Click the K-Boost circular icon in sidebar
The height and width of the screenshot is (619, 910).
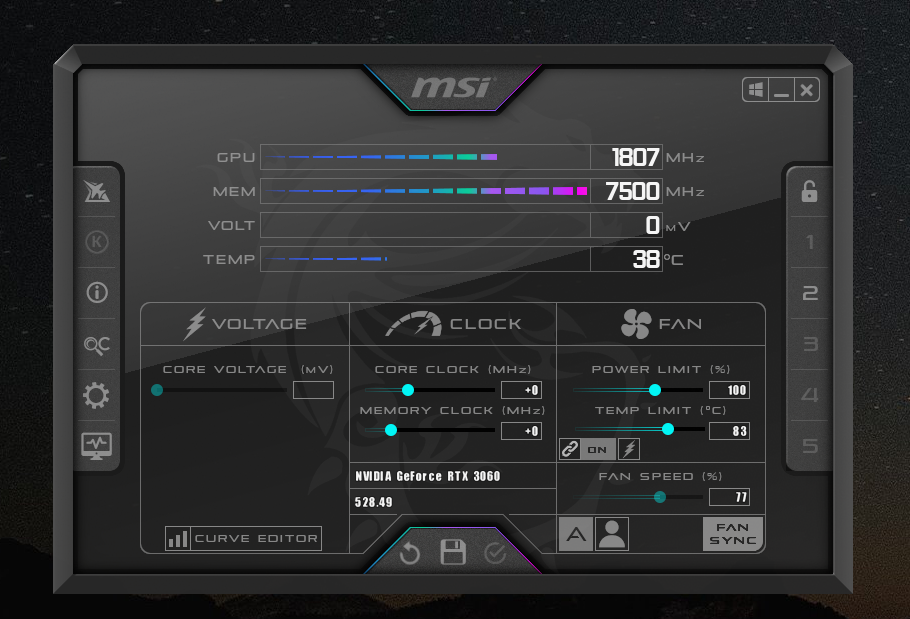(97, 242)
